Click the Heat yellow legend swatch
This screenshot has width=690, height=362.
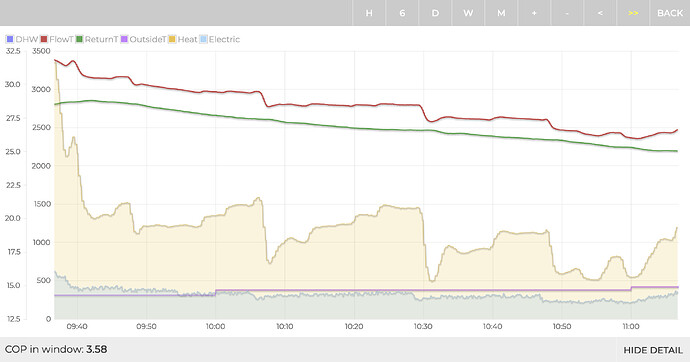point(172,39)
